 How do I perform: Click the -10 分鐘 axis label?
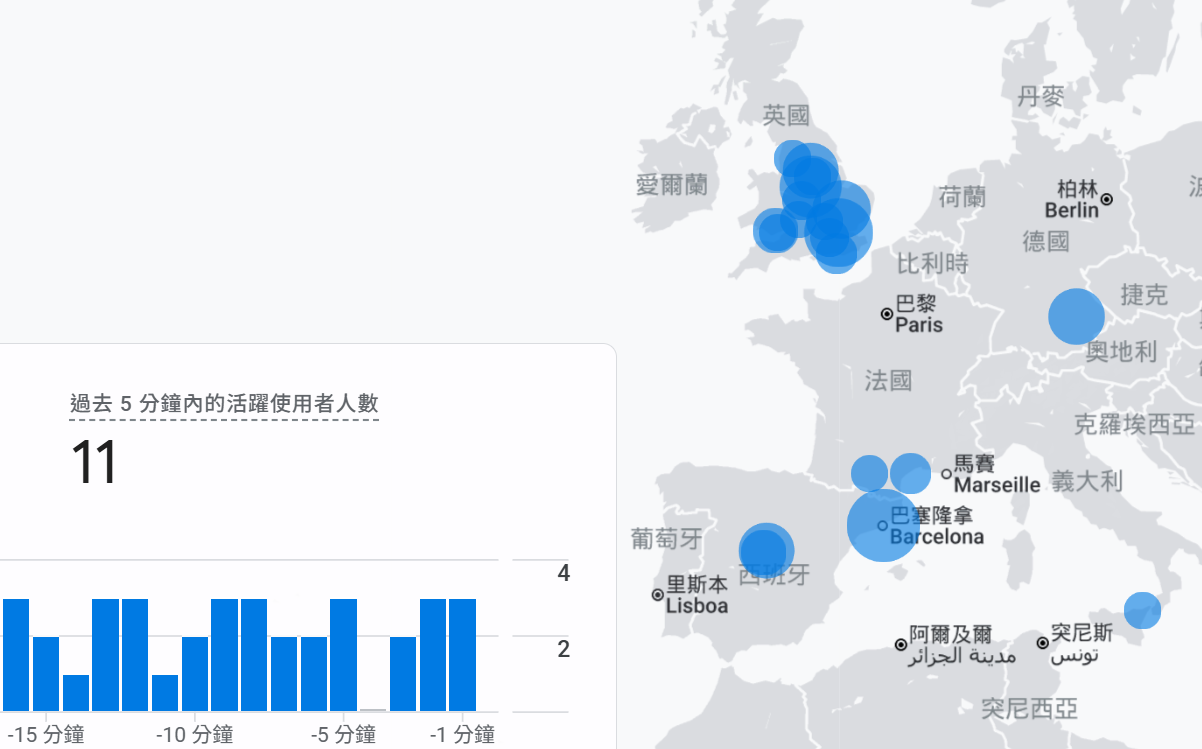195,736
